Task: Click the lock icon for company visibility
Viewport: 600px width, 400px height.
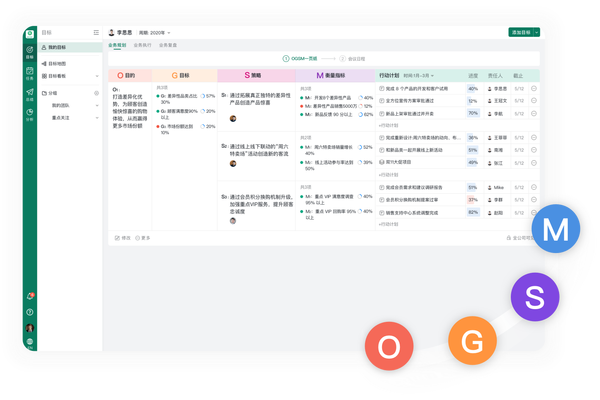Action: (x=509, y=238)
